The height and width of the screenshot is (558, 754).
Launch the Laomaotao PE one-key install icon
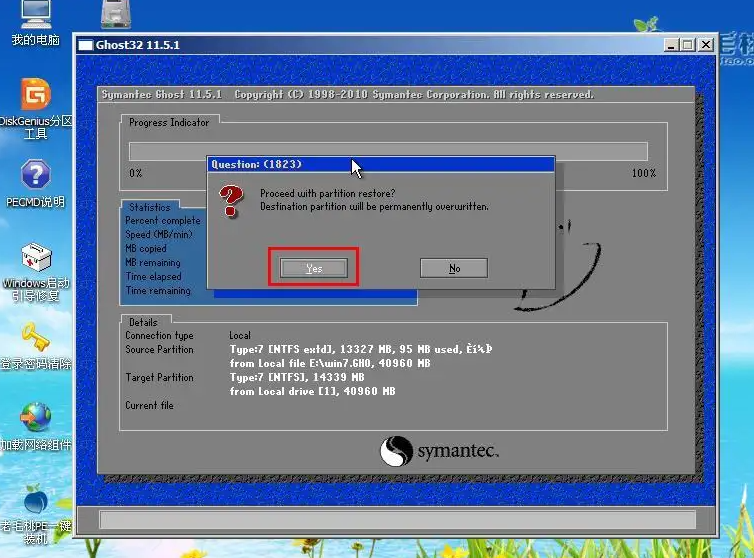[x=36, y=515]
